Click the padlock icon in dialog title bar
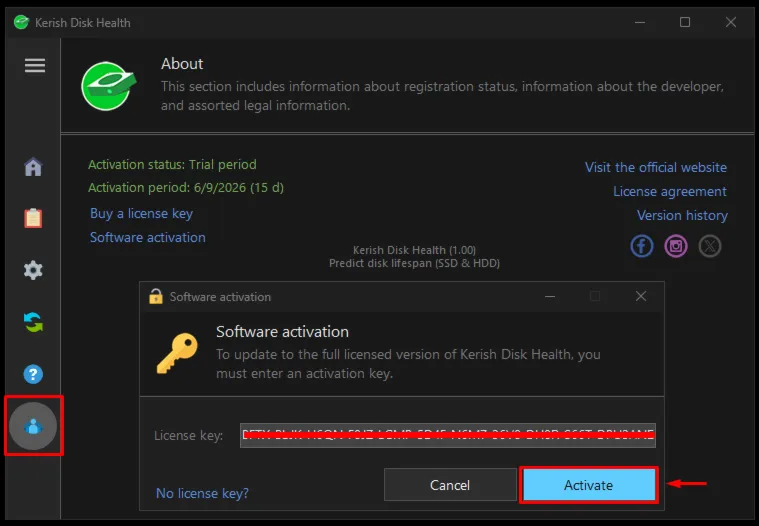Viewport: 759px width, 526px height. click(x=156, y=296)
